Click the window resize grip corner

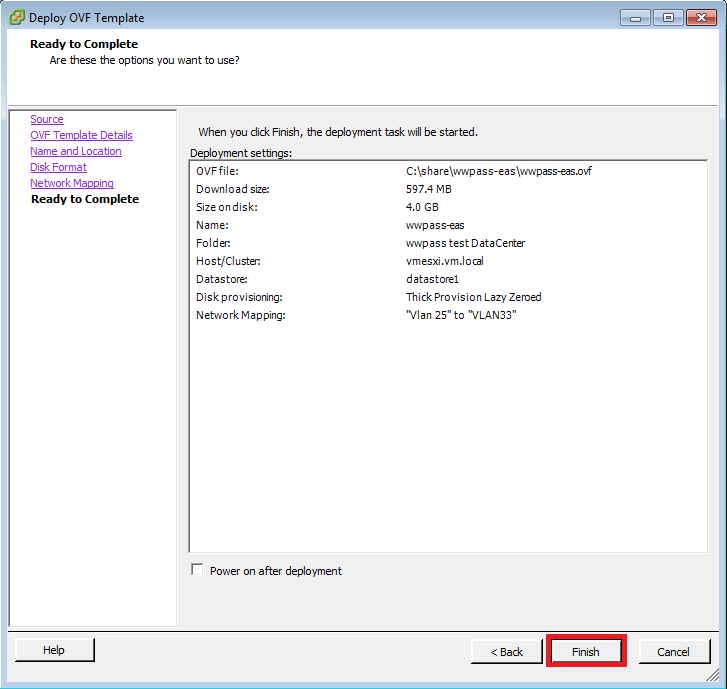pos(712,675)
